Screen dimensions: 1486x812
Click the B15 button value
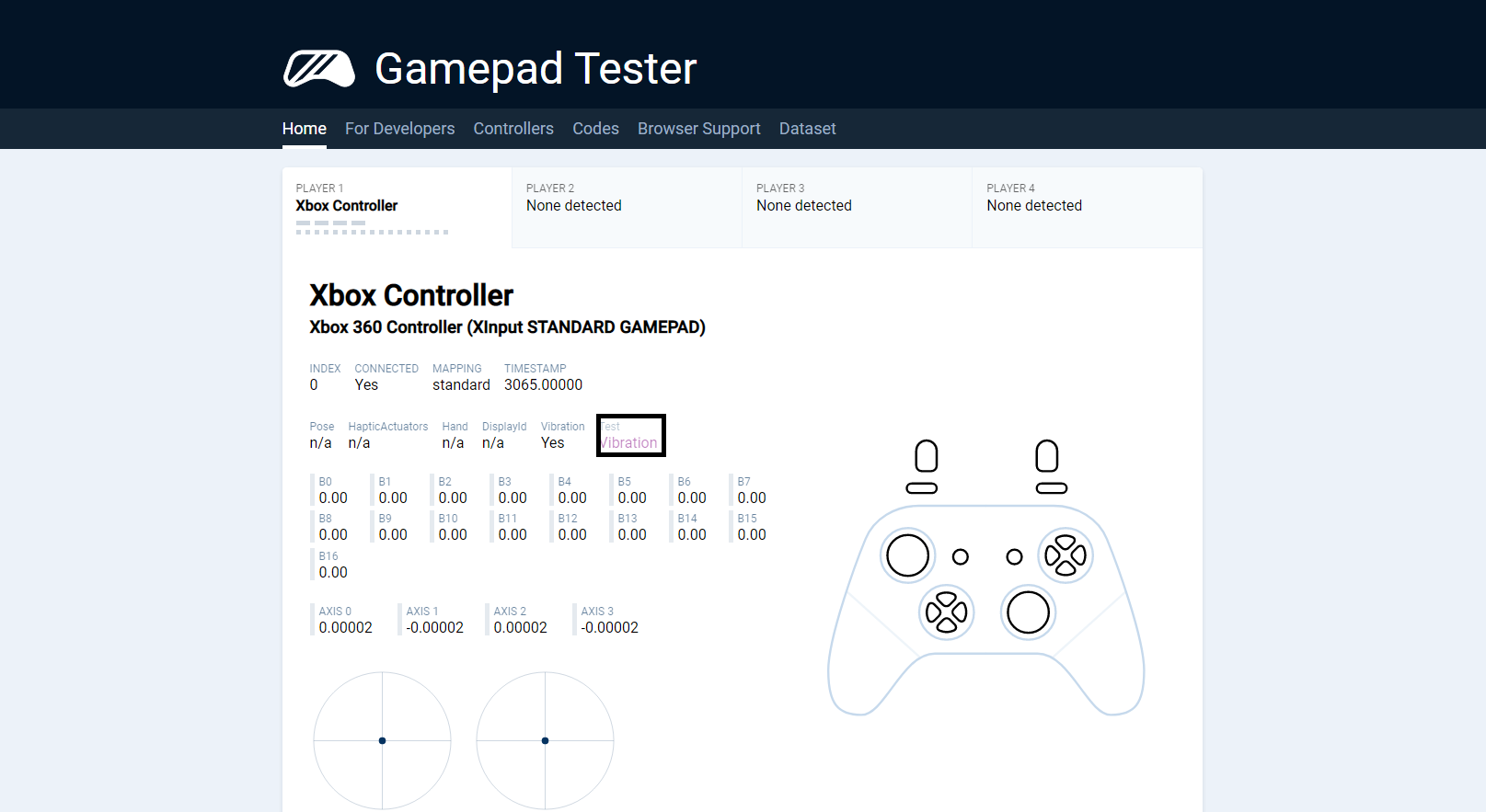tap(752, 535)
